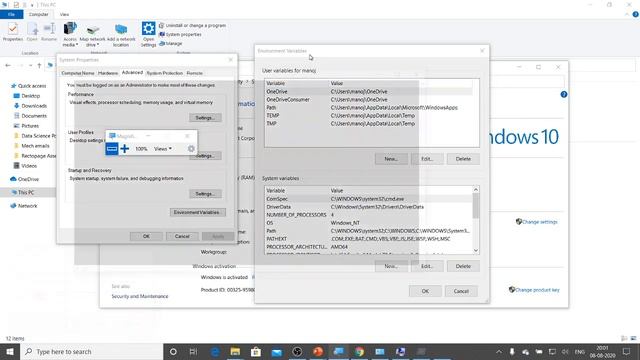Select System properties in the ribbon

coord(180,34)
